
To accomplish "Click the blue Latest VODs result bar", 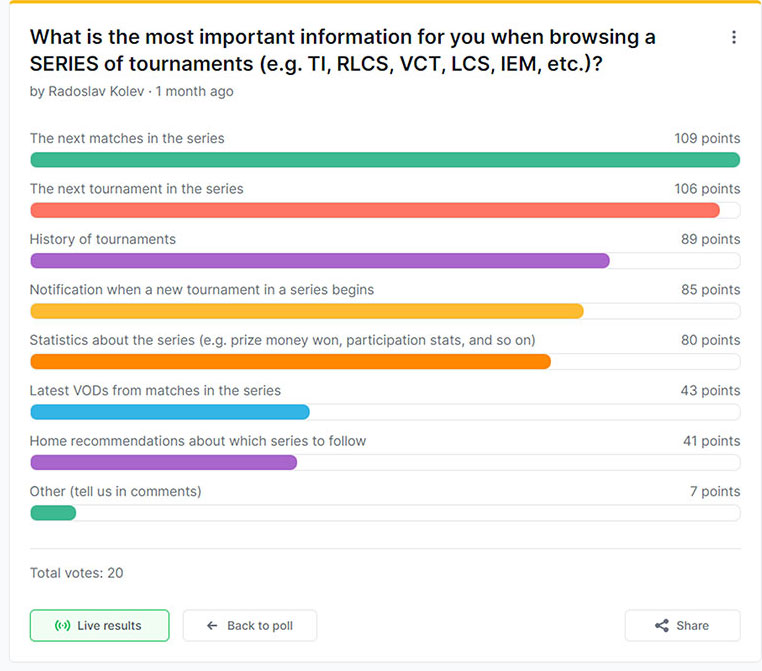I will [x=170, y=412].
